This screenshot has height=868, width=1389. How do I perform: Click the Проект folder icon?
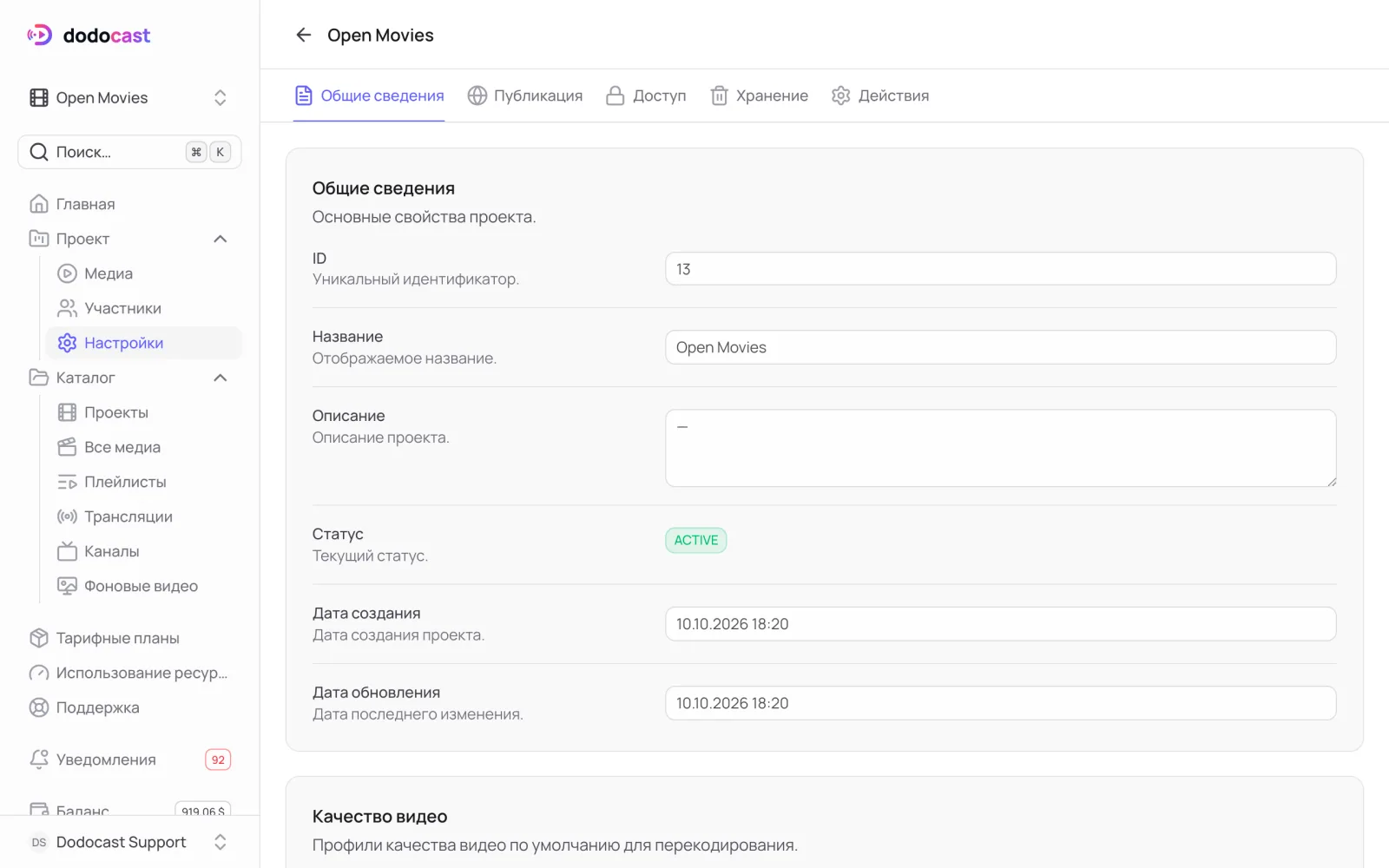point(39,239)
